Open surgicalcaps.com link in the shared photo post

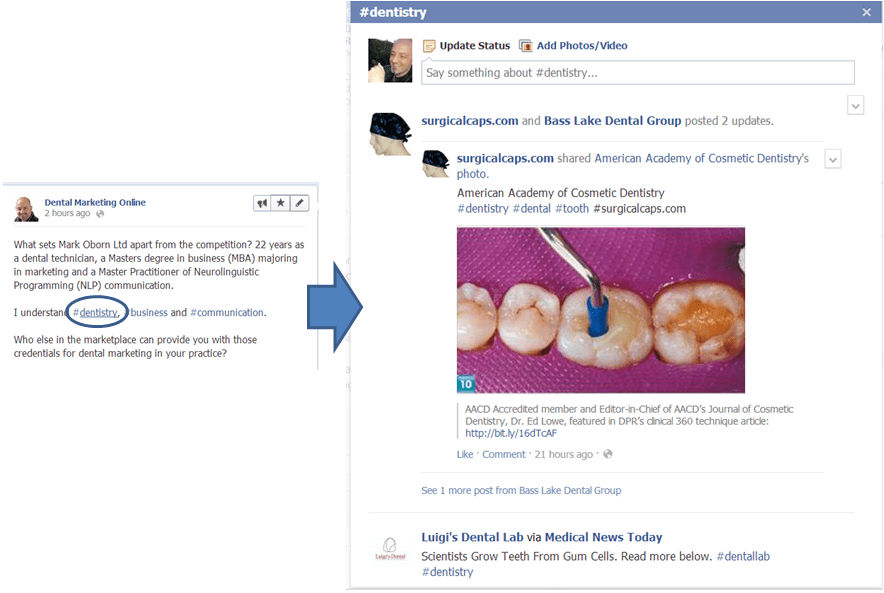coord(505,158)
